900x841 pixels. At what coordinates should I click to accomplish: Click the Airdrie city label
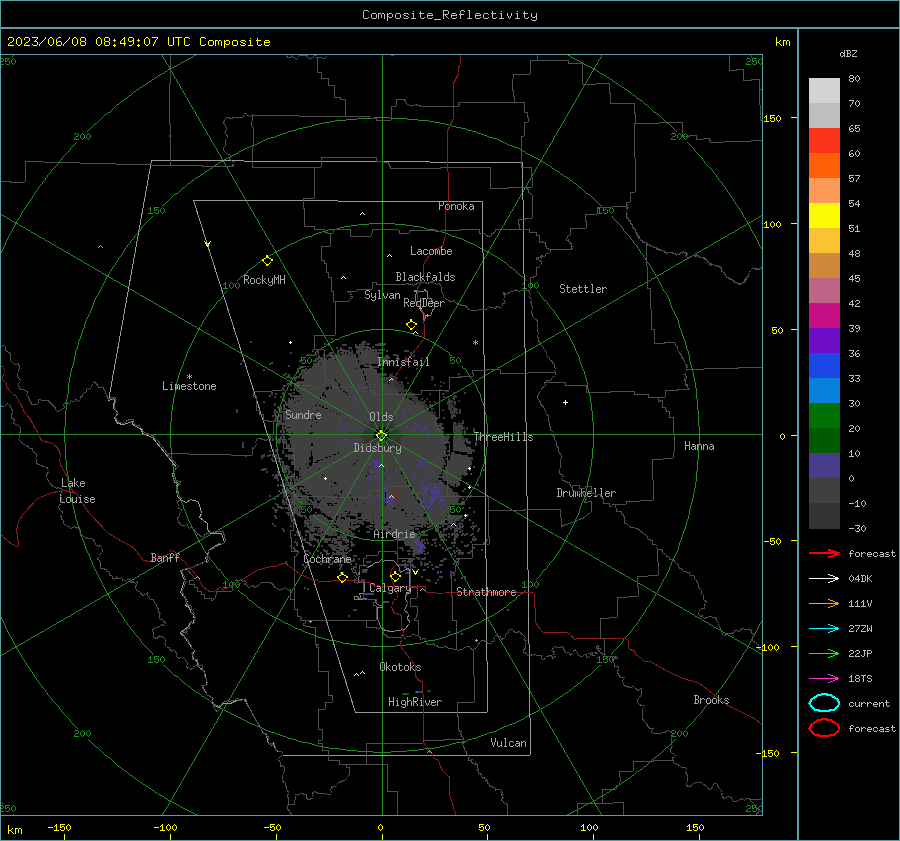click(394, 534)
